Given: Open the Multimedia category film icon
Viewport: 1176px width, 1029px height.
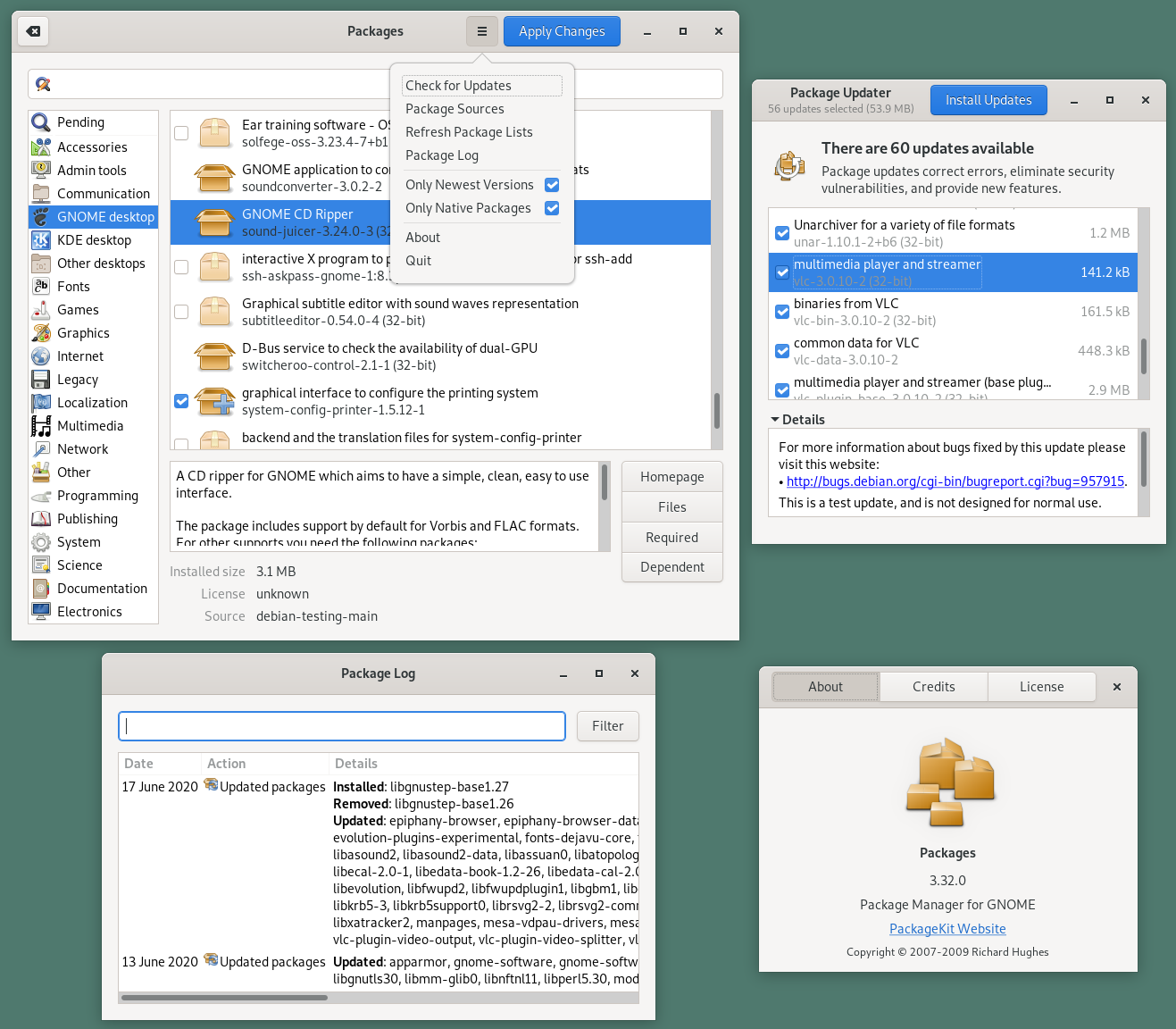Looking at the screenshot, I should 41,426.
